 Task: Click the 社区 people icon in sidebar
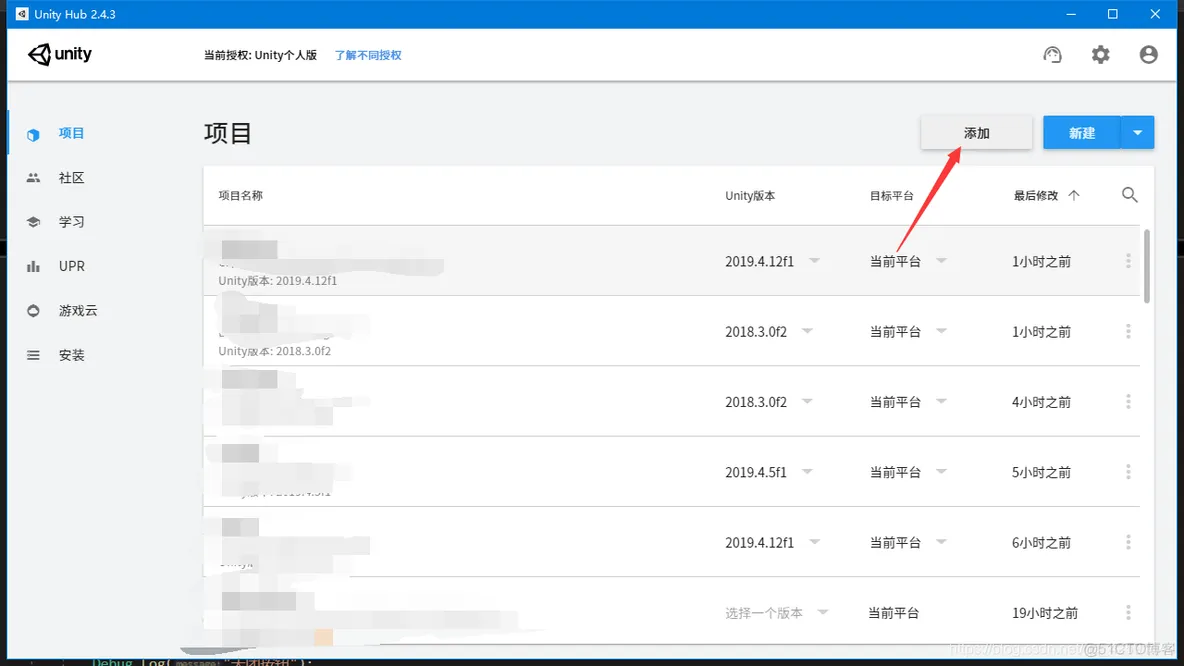pyautogui.click(x=32, y=177)
